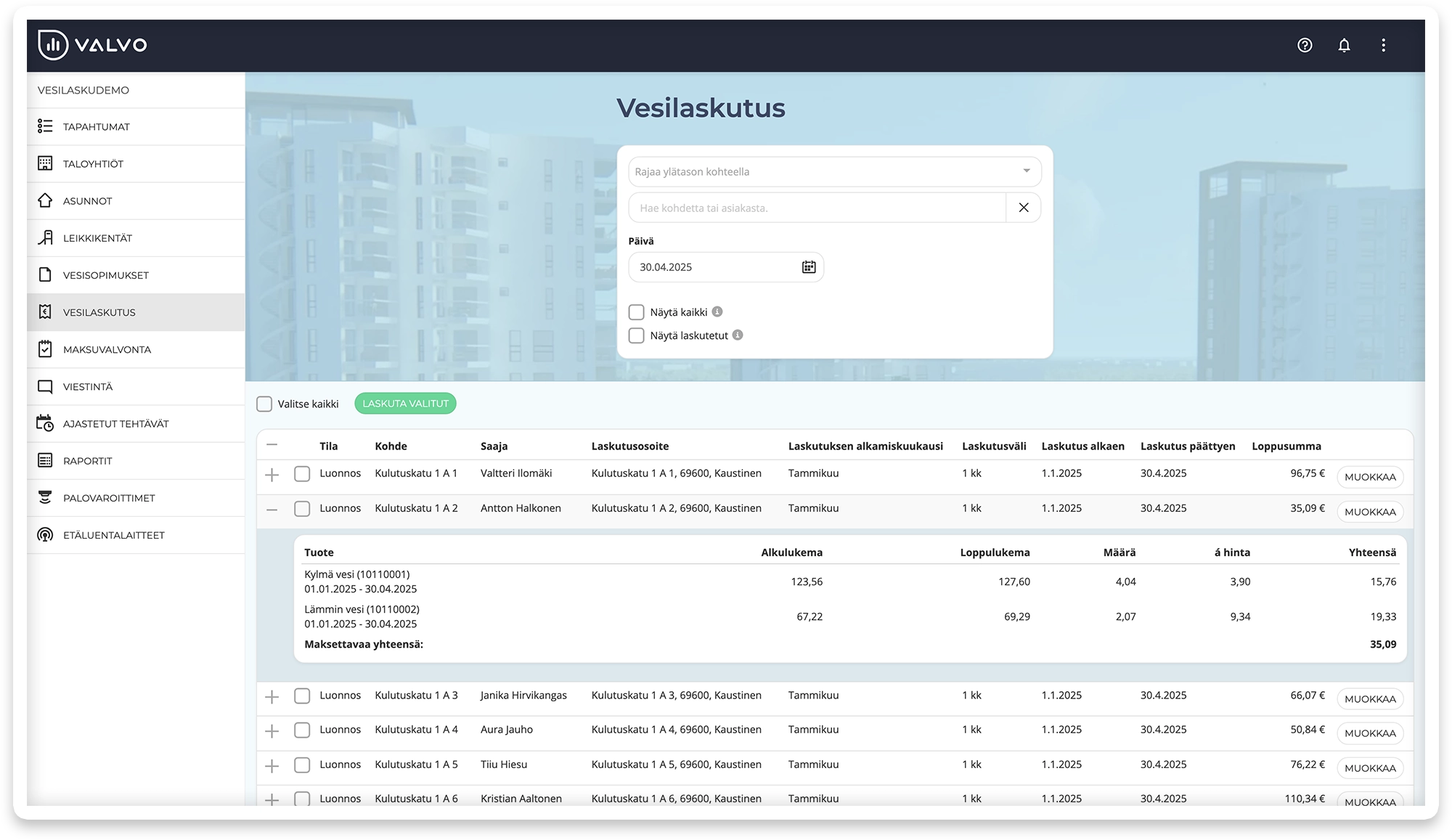Click Muokkaa for Kulutuskatu 1 A 3
Viewport: 1452px width, 840px height.
pos(1370,699)
